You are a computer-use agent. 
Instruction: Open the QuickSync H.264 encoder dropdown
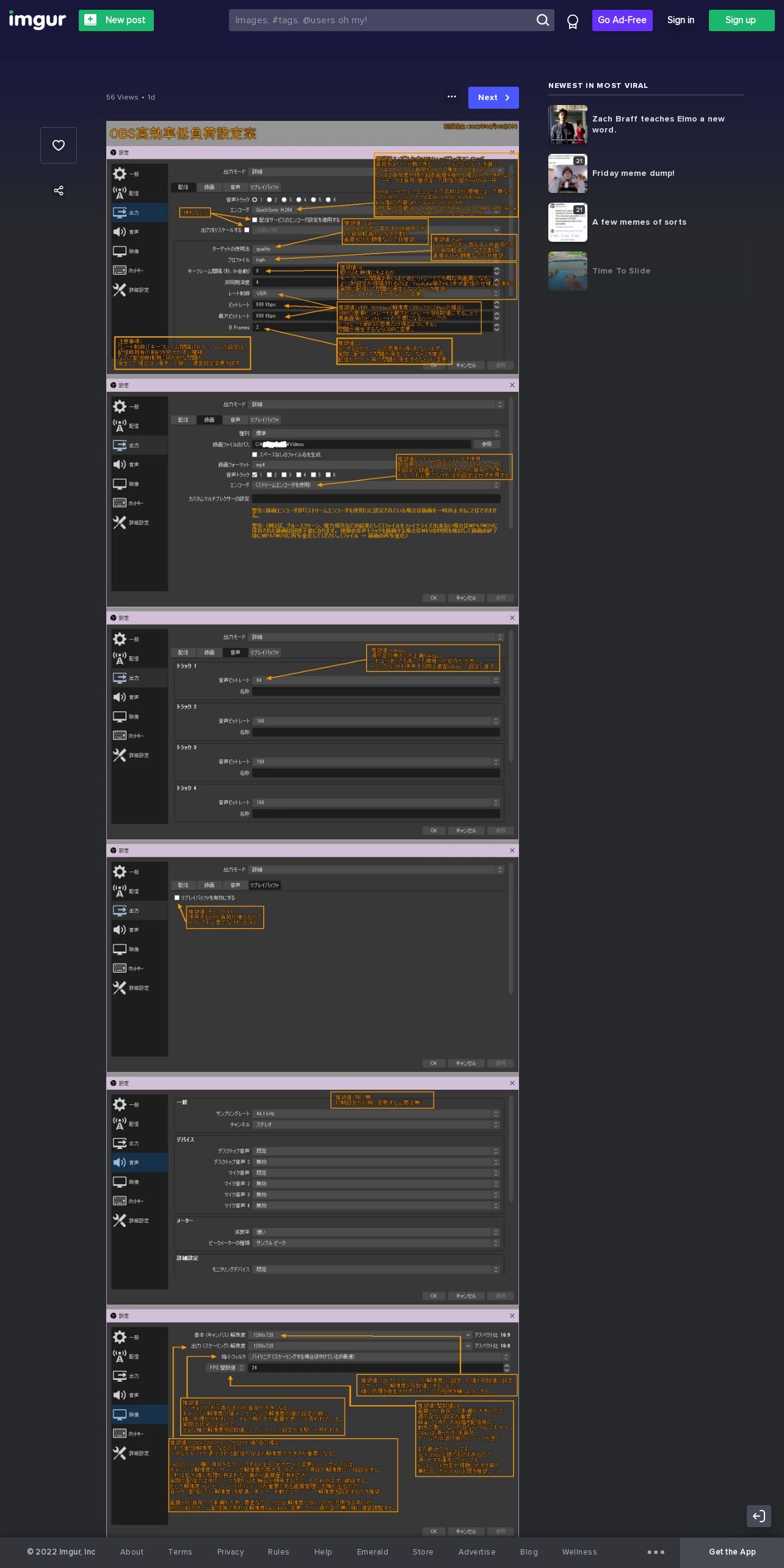pos(377,209)
